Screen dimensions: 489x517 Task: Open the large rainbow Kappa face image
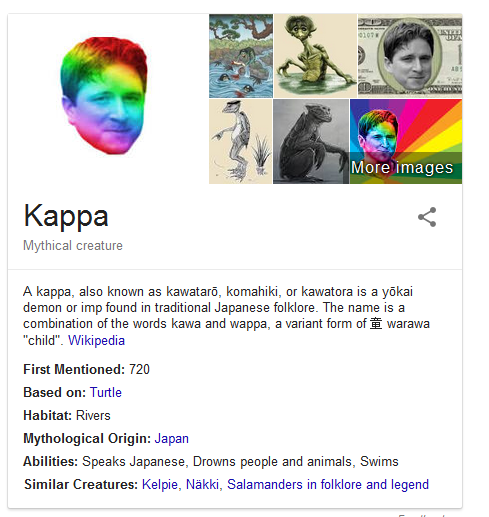(104, 96)
